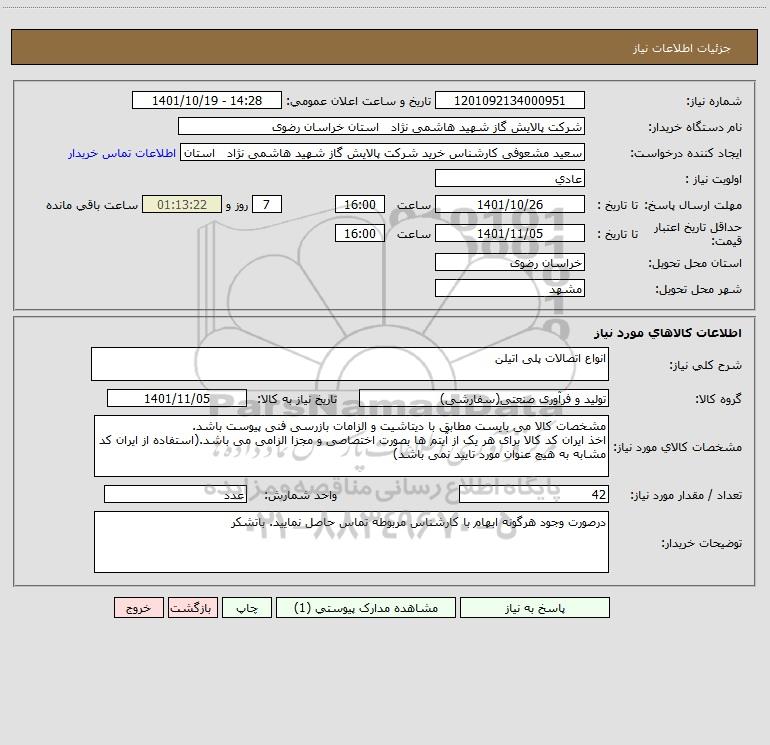Select the شماره نیاز number field
This screenshot has width=770, height=745.
click(x=510, y=100)
